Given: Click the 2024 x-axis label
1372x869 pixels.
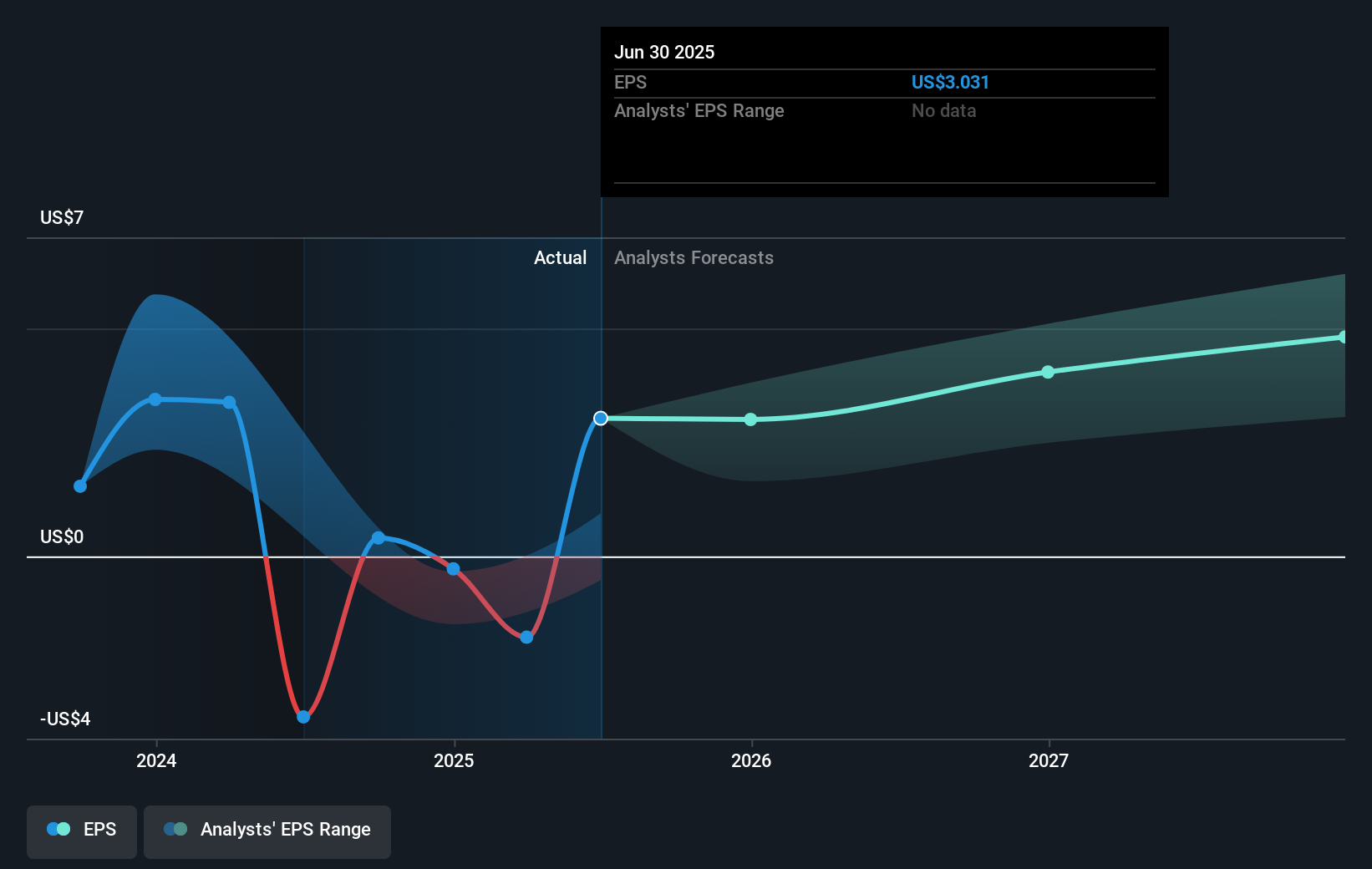Looking at the screenshot, I should 156,760.
